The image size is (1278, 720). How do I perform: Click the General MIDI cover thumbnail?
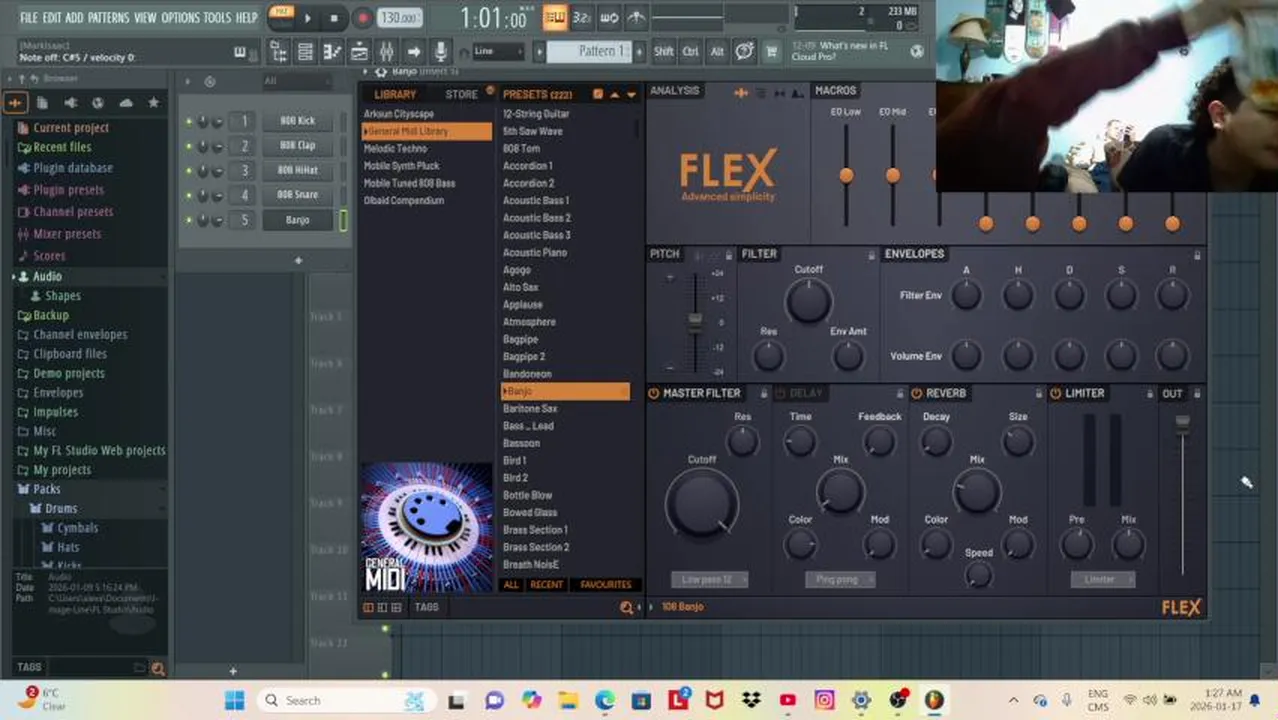(x=427, y=528)
